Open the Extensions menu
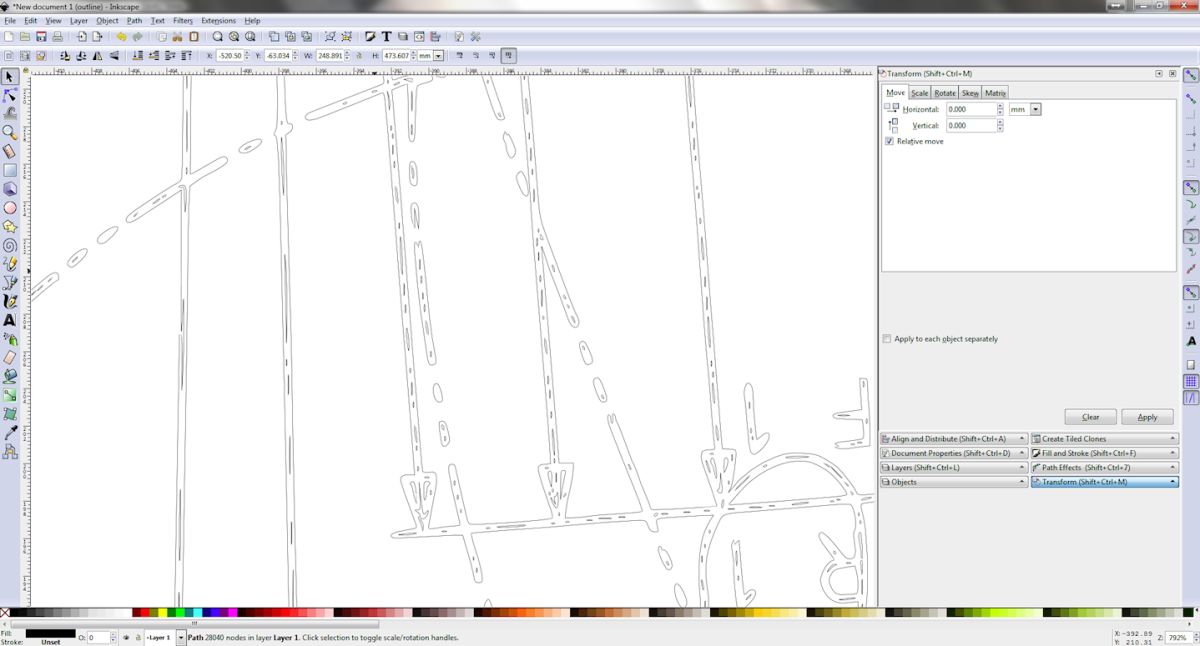 [218, 20]
